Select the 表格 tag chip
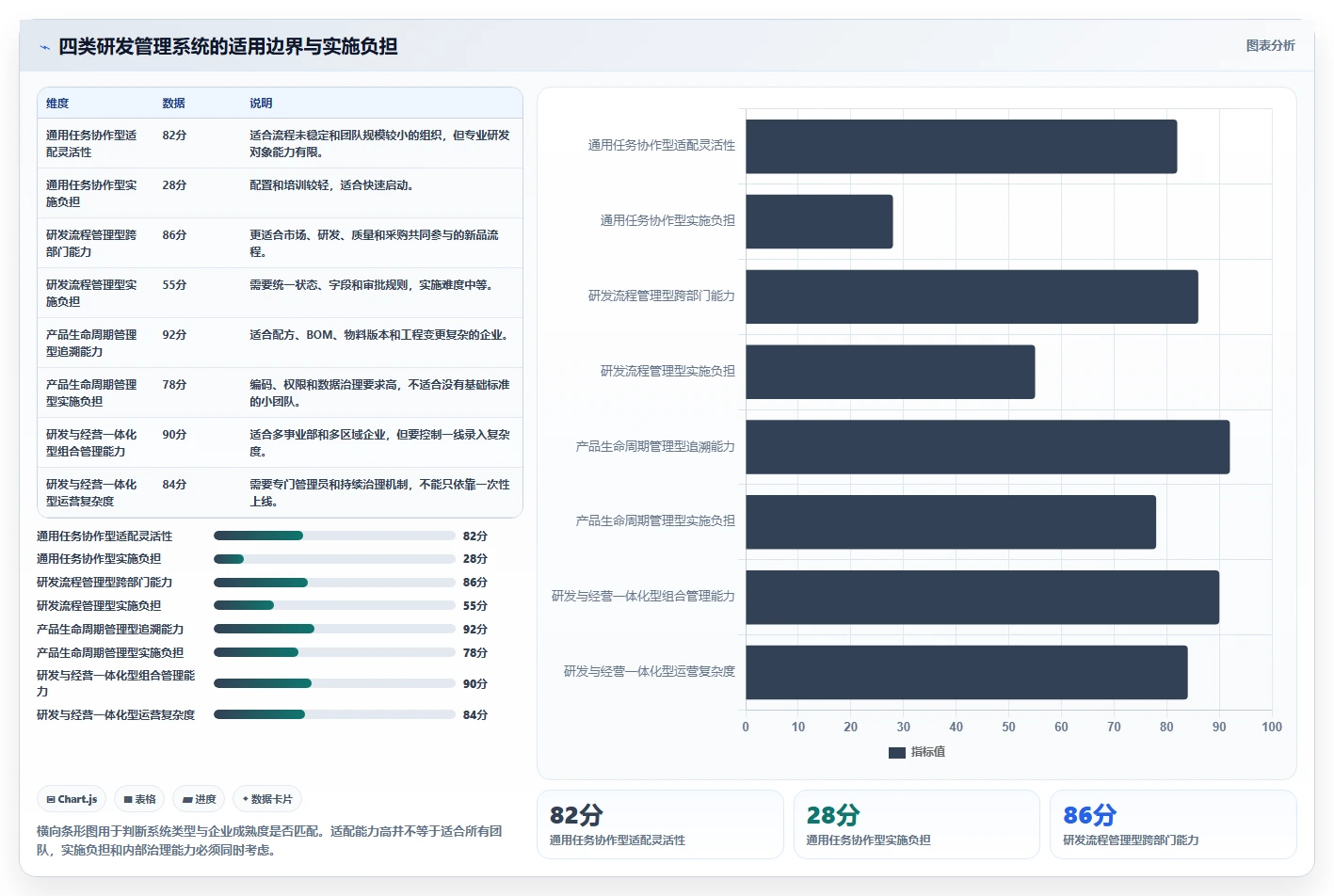1334x896 pixels. pyautogui.click(x=139, y=799)
